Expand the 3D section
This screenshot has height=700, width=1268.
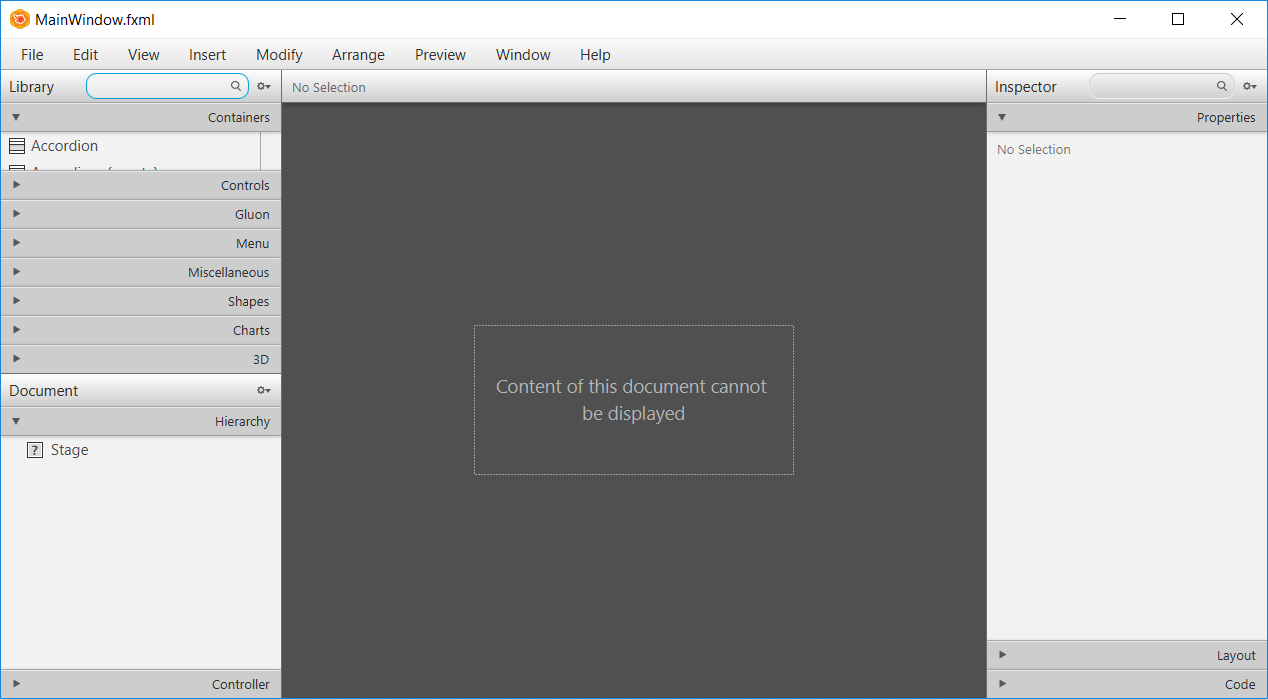click(16, 358)
